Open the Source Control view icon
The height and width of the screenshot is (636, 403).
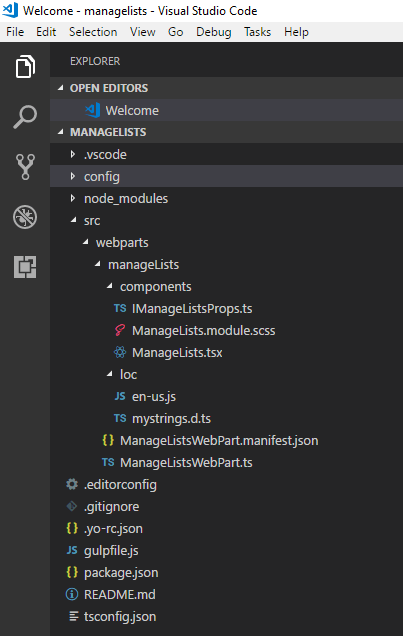[25, 167]
